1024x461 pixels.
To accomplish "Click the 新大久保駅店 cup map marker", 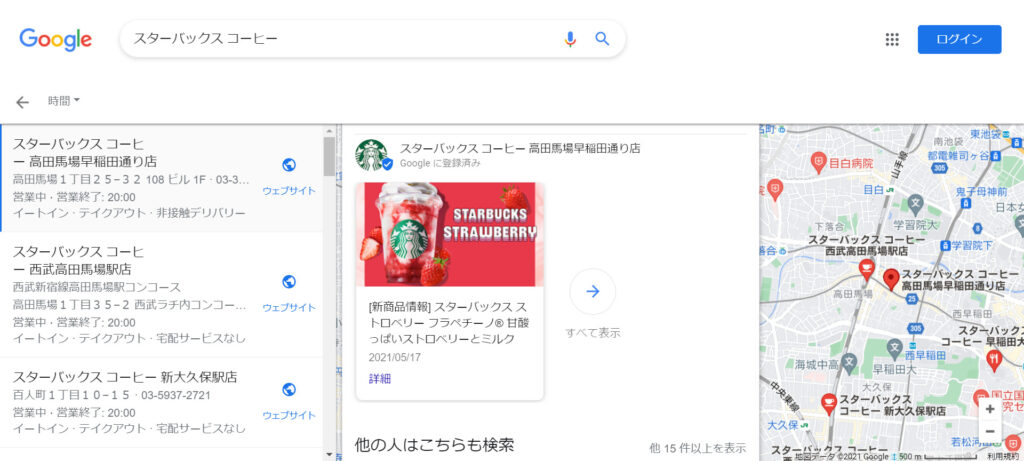I will 828,403.
